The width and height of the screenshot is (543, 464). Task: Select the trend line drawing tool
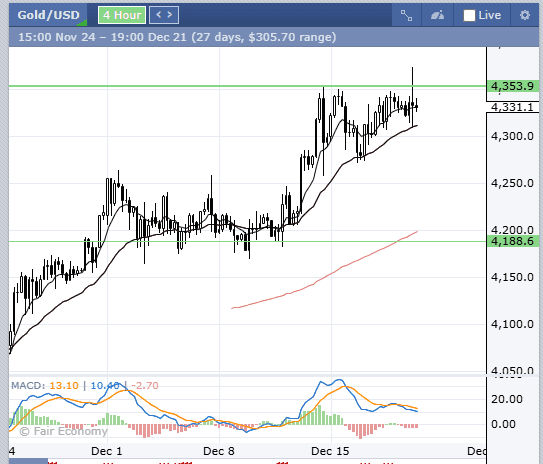406,15
